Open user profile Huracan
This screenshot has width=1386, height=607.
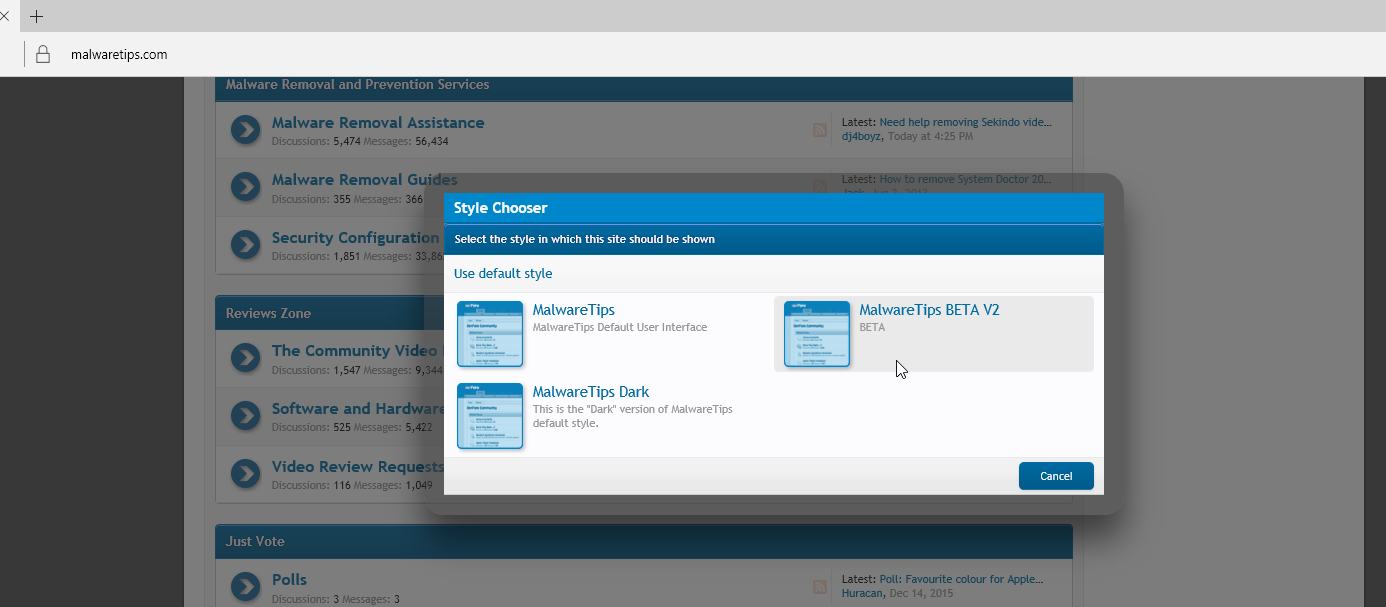(x=862, y=593)
